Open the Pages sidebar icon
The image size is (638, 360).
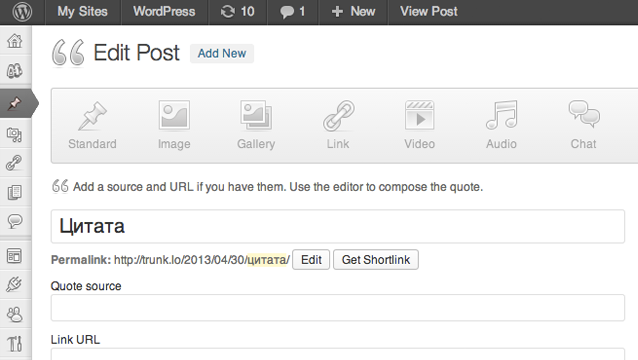point(15,192)
